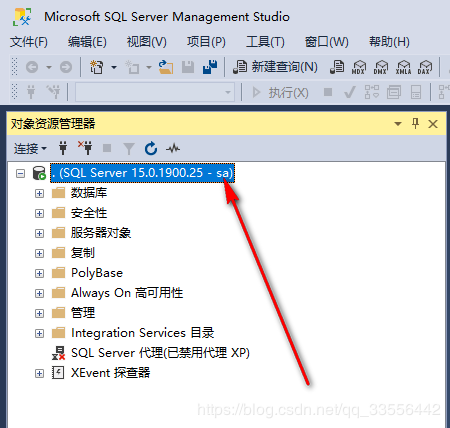Viewport: 450px width, 428px height.
Task: Click the navigate forward arrow icon
Action: click(66, 67)
